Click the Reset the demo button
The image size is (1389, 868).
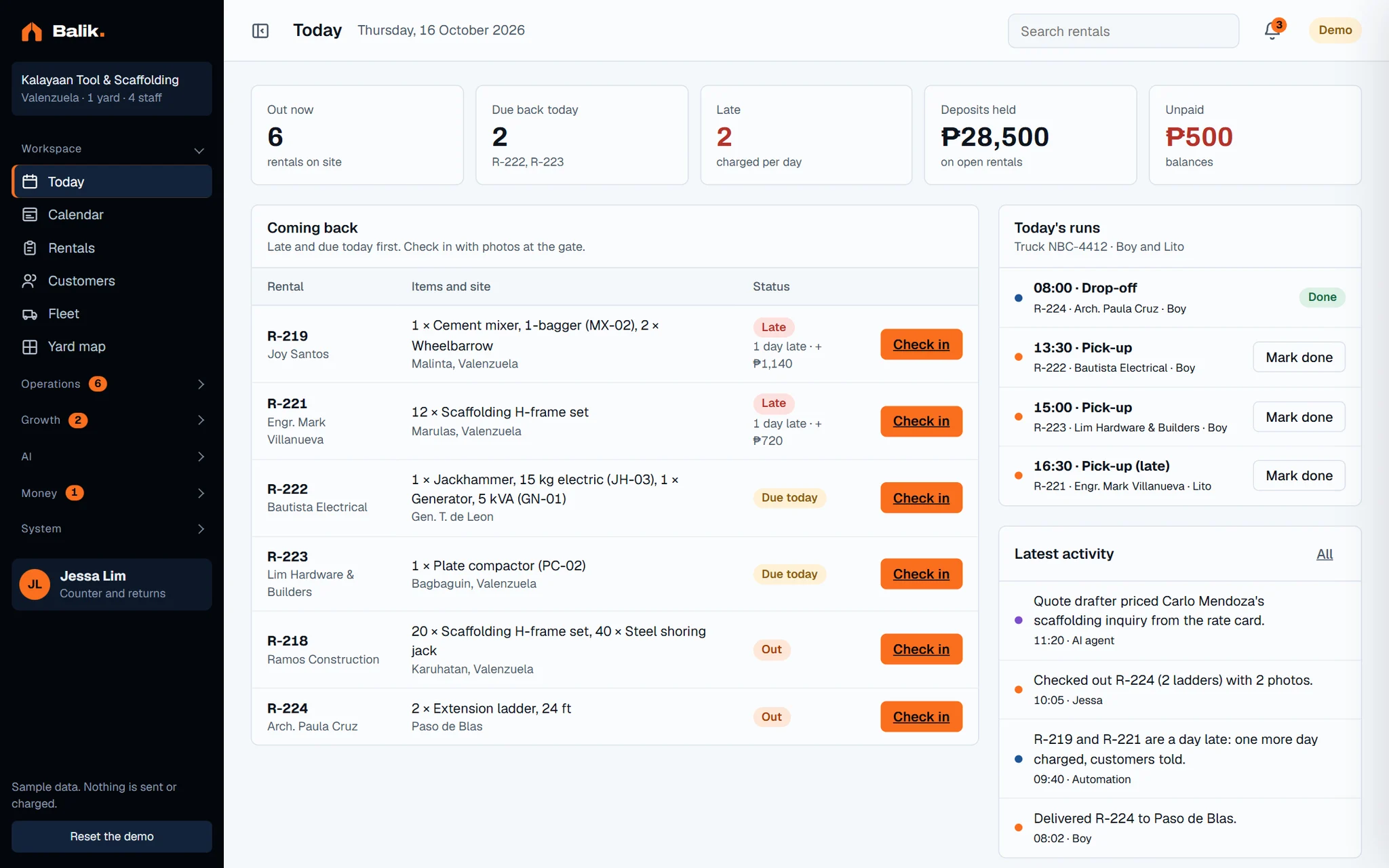(112, 836)
